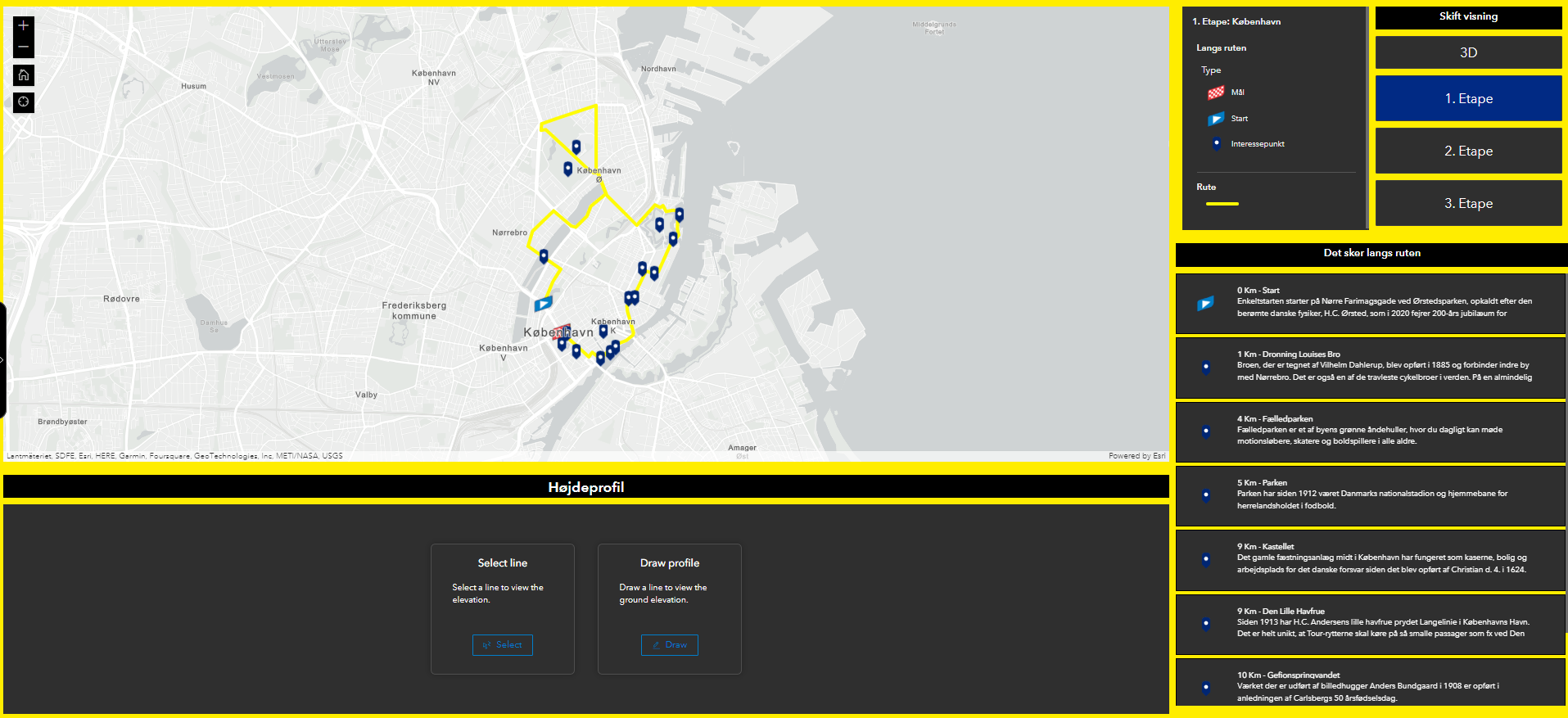This screenshot has height=718, width=1568.
Task: Click the Nordhavn map label
Action: point(658,69)
